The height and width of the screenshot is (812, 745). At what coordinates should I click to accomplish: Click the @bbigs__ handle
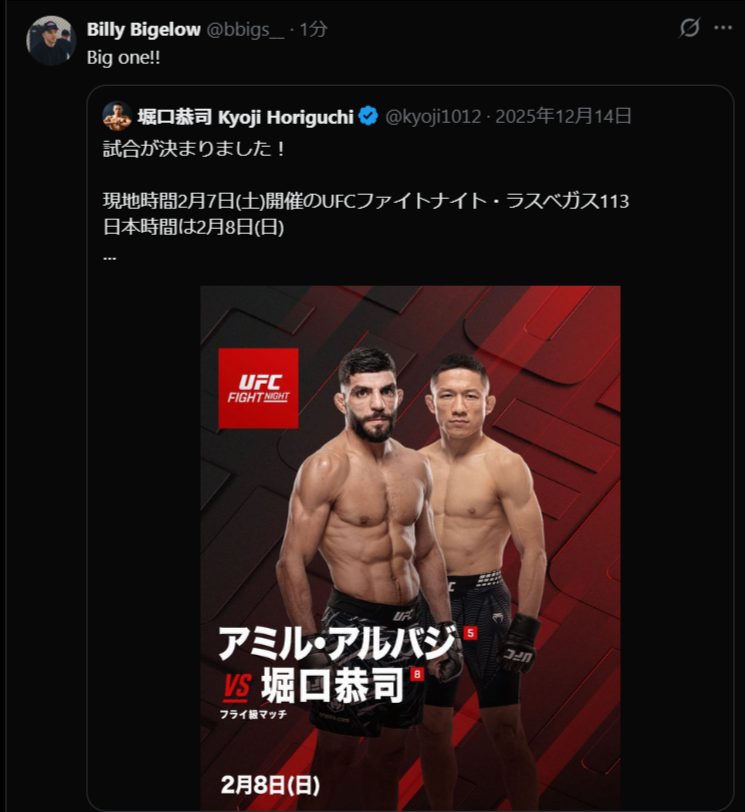click(244, 29)
